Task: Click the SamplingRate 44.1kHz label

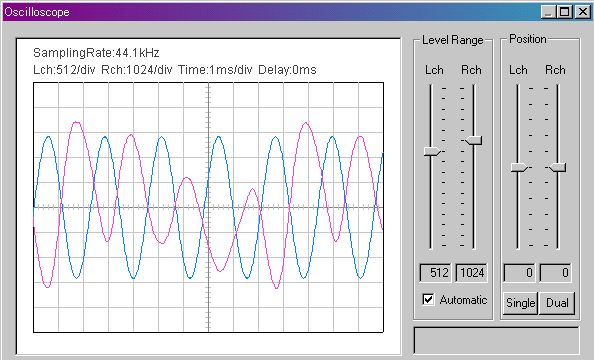Action: tap(96, 53)
